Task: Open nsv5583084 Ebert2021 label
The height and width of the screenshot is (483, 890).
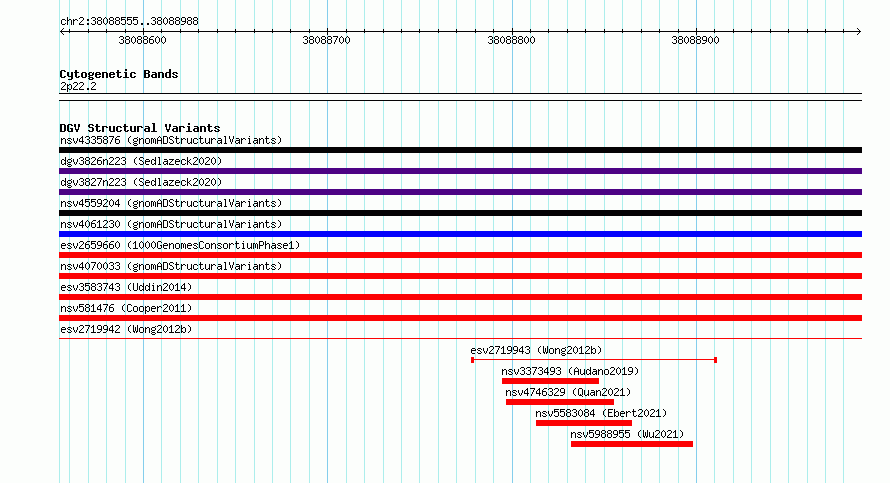Action: 601,413
